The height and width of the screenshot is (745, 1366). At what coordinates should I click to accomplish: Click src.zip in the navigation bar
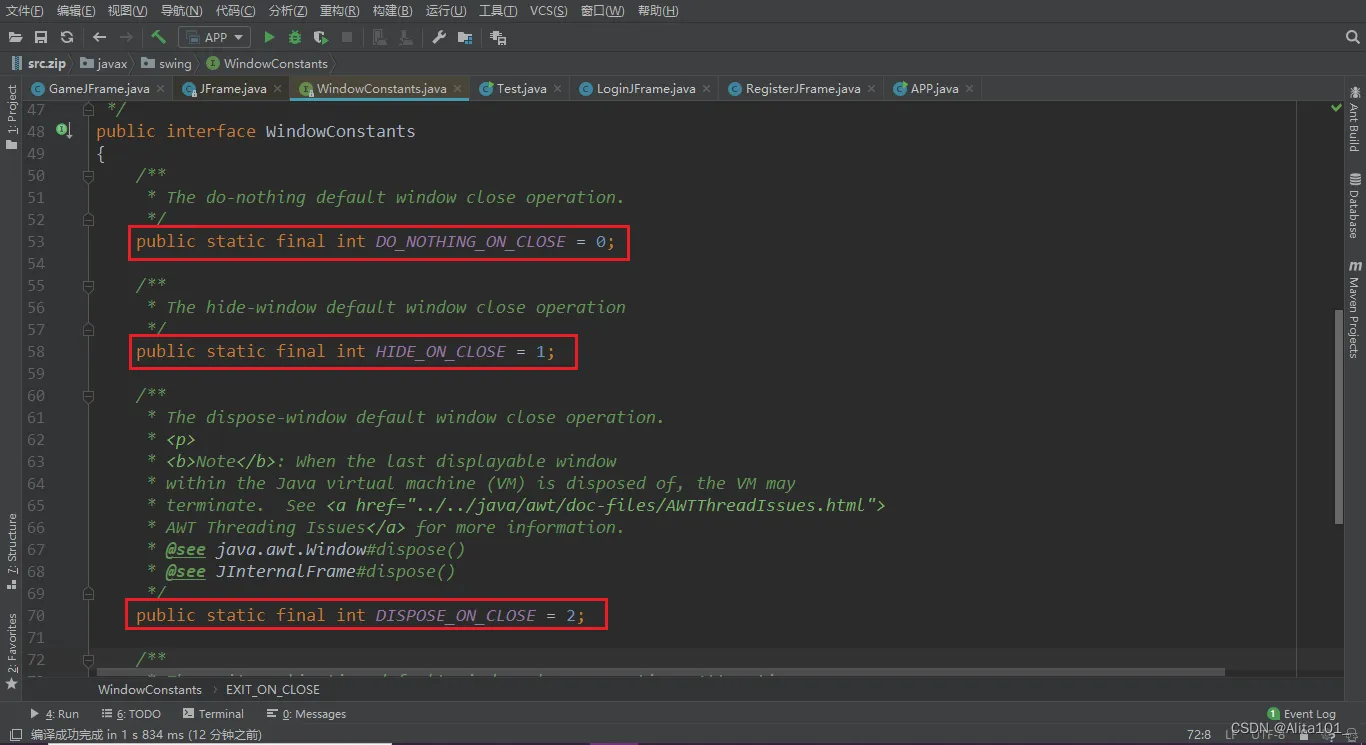coord(38,63)
